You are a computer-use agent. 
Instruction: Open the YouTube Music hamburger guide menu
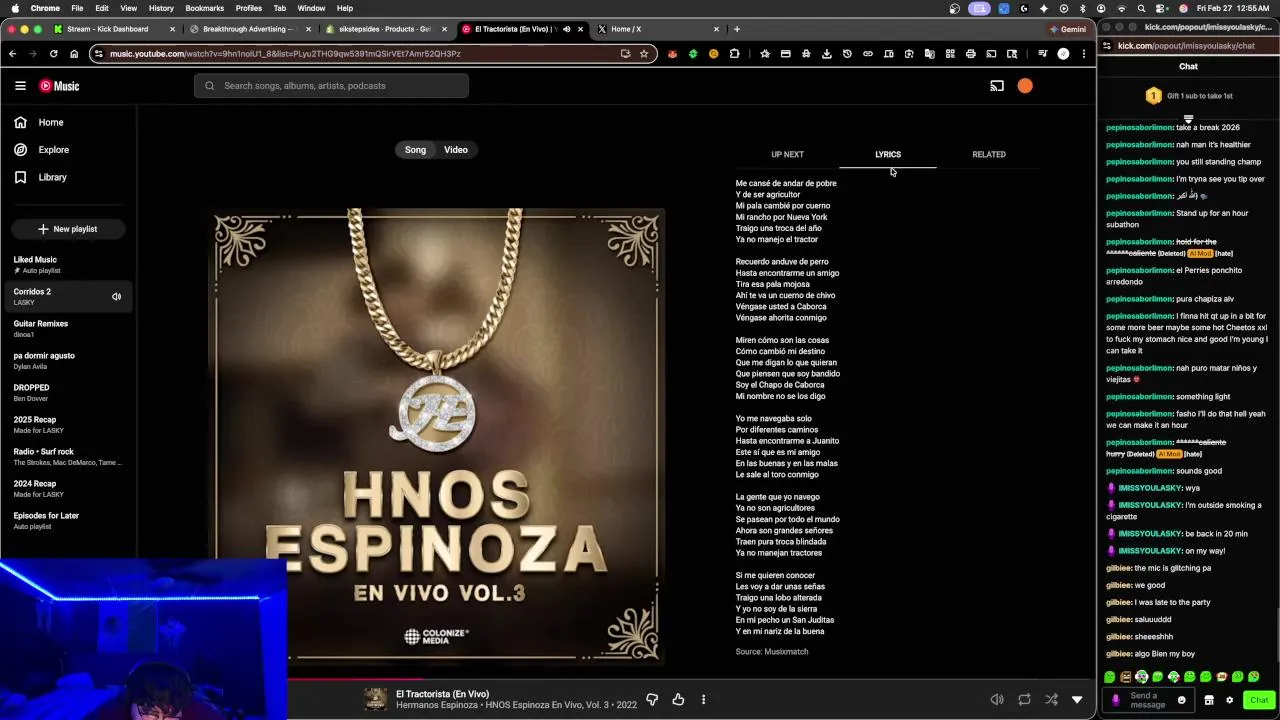pos(20,86)
